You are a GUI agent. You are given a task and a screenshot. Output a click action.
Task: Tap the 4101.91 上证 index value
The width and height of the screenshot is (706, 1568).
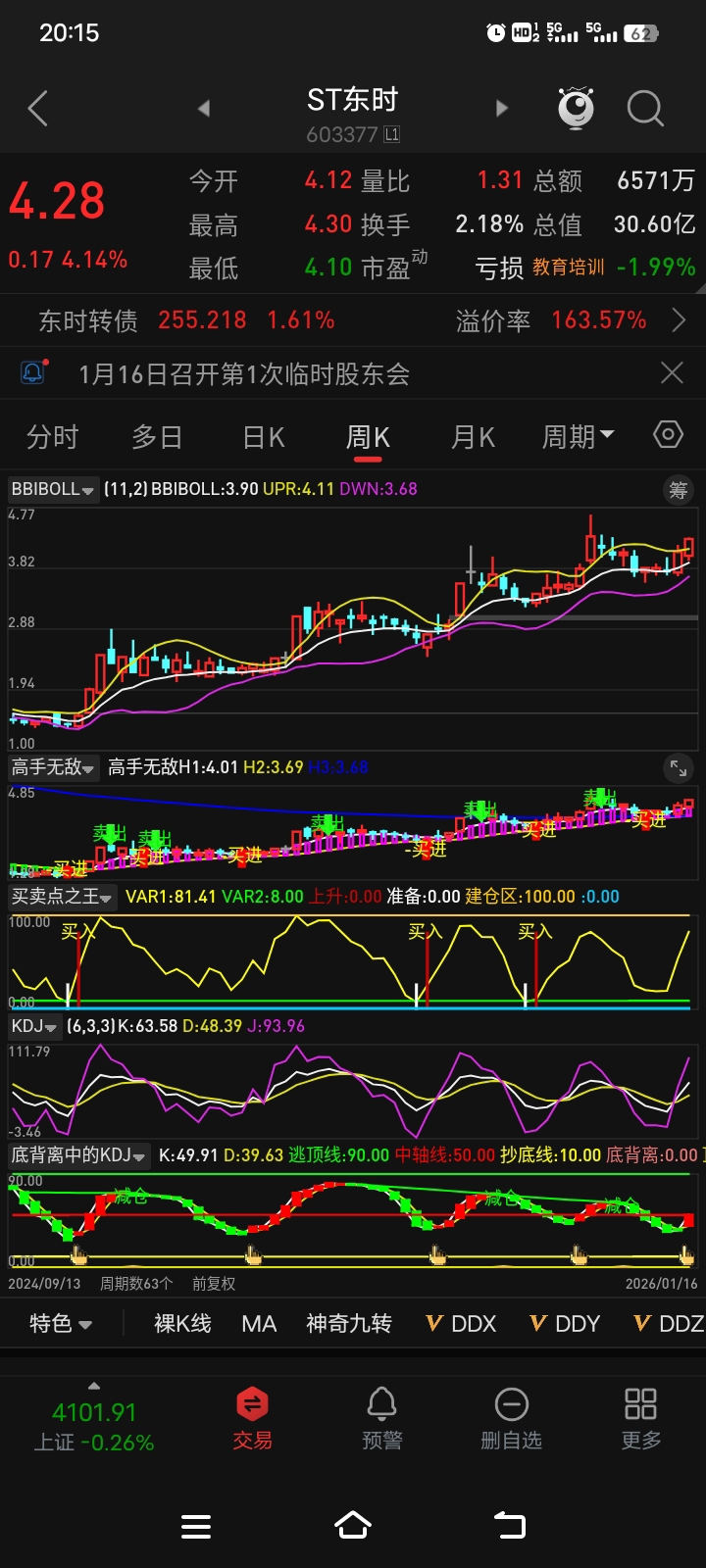tap(94, 1412)
